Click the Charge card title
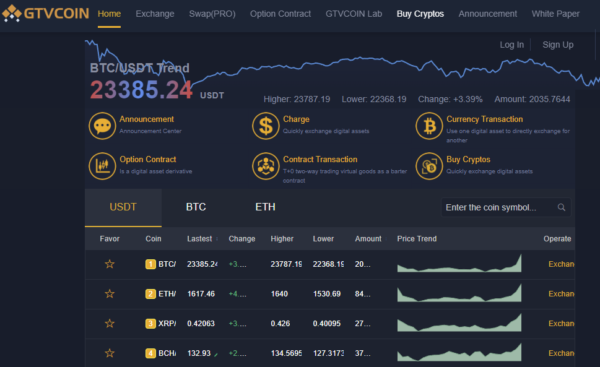The height and width of the screenshot is (367, 600). pyautogui.click(x=296, y=119)
